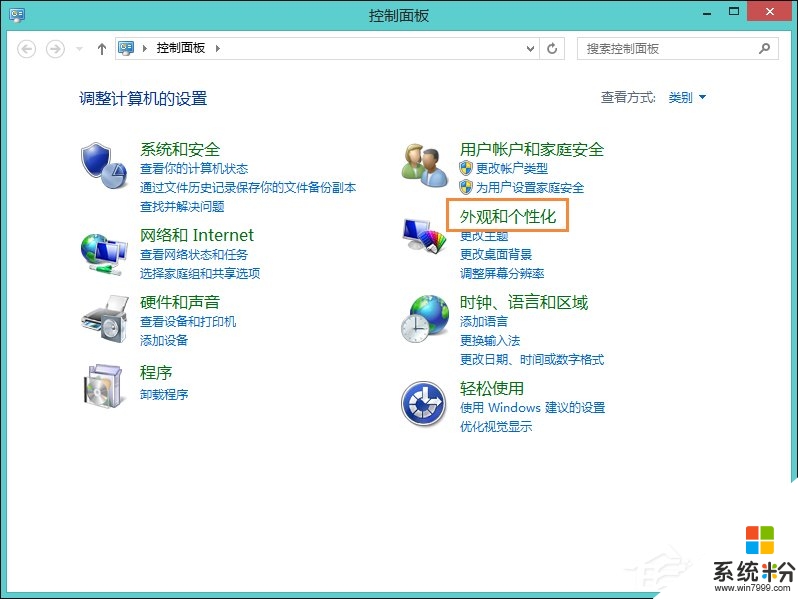The height and width of the screenshot is (599, 798).
Task: Click the up one level arrow
Action: tap(102, 49)
